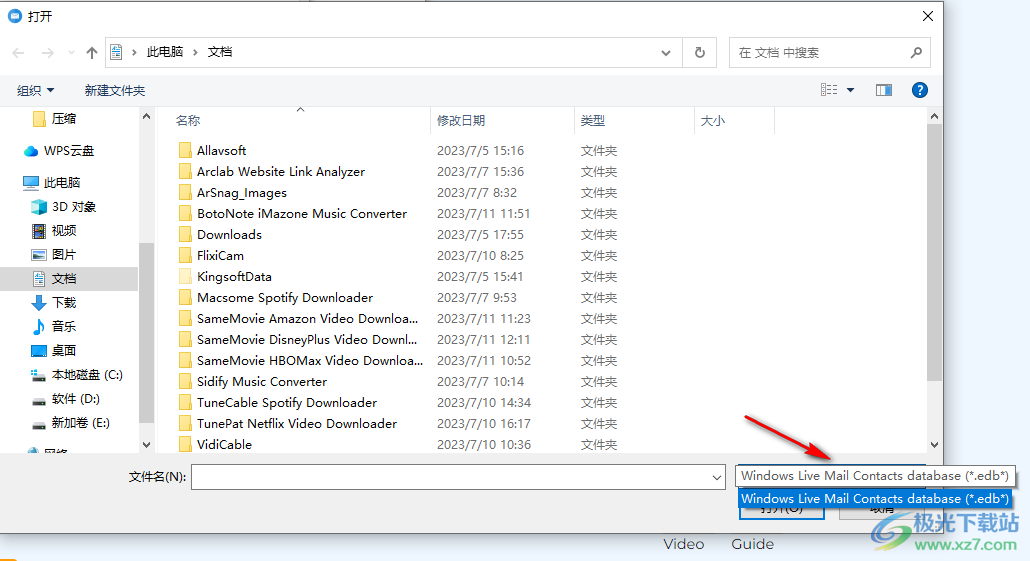Click the Allavsoft folder icon
Viewport: 1030px width, 561px height.
click(x=185, y=150)
